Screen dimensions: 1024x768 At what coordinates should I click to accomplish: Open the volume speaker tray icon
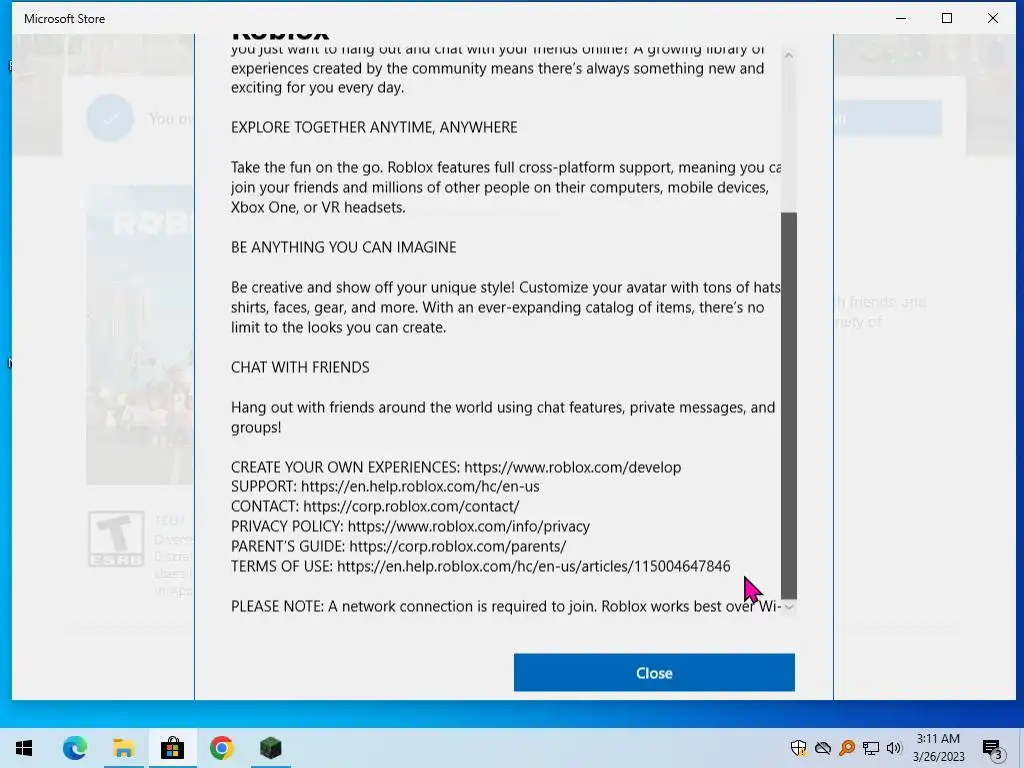click(x=894, y=748)
